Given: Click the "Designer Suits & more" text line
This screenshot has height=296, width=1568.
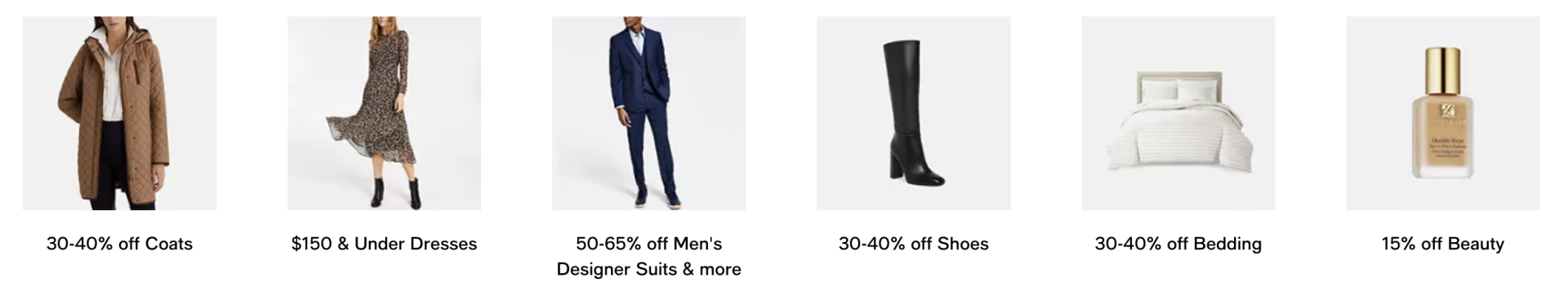Looking at the screenshot, I should click(x=648, y=269).
